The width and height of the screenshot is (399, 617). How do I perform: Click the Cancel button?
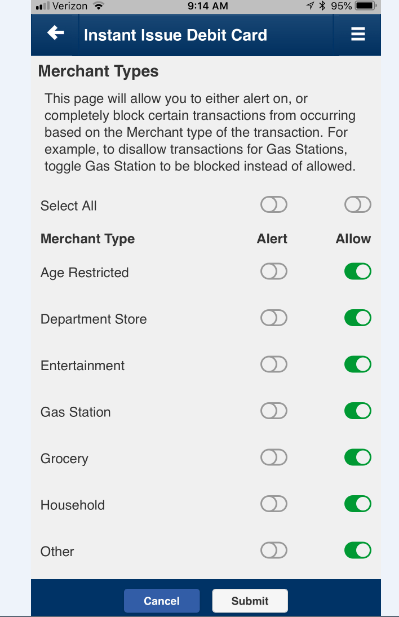162,601
